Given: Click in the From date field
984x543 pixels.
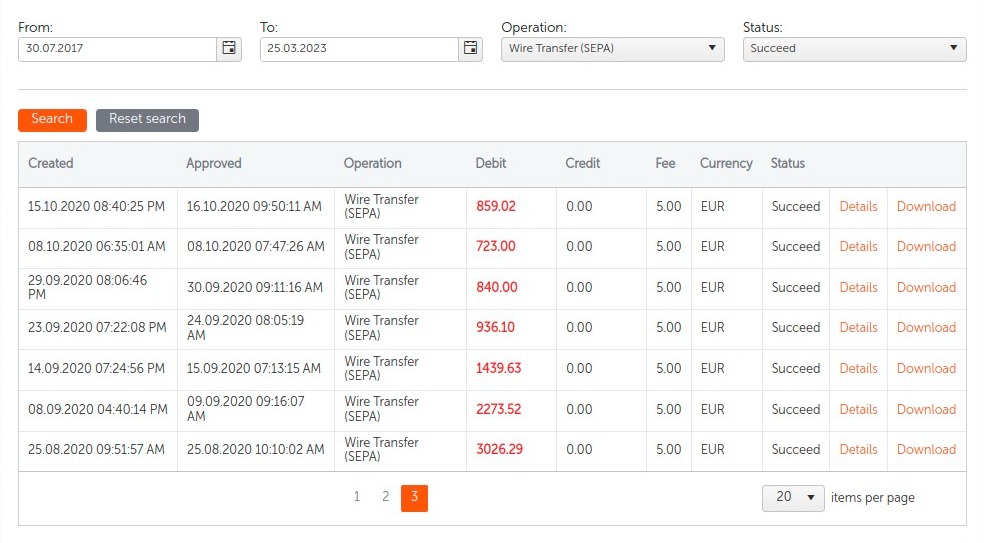Looking at the screenshot, I should 117,48.
